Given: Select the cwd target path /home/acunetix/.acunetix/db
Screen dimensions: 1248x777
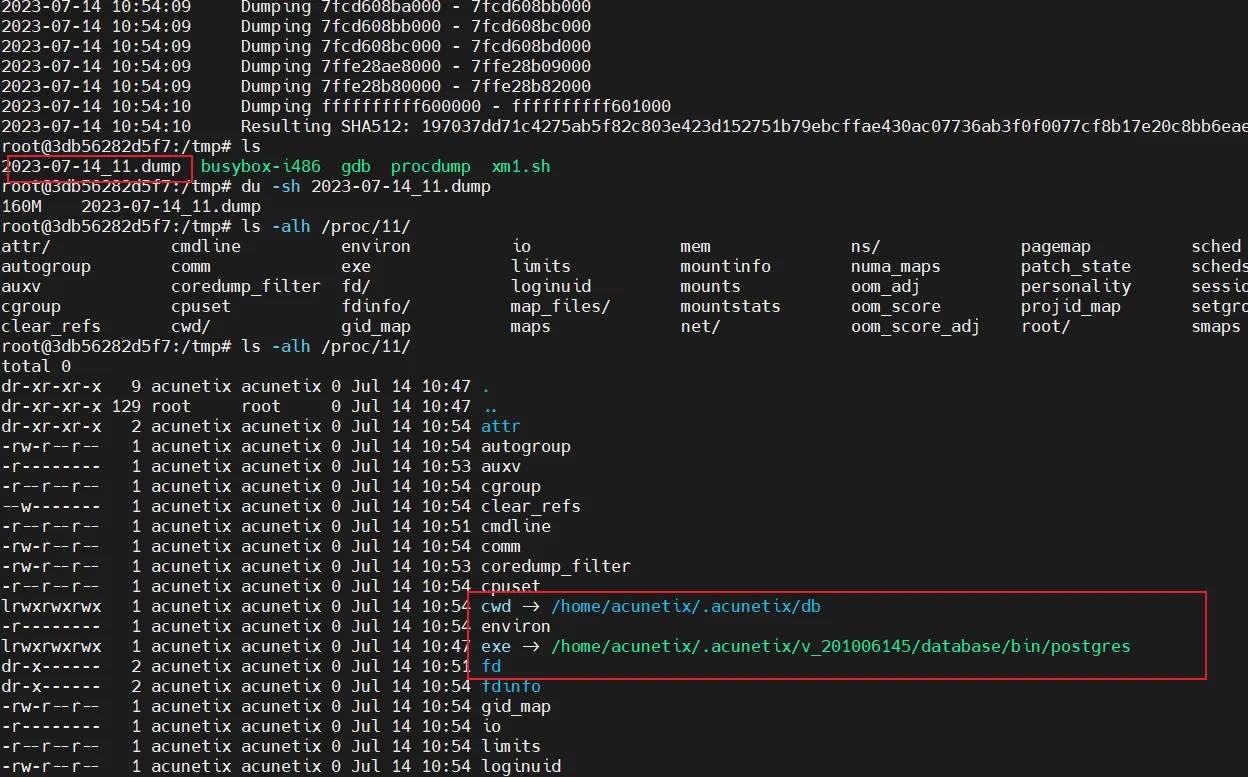Looking at the screenshot, I should [686, 607].
